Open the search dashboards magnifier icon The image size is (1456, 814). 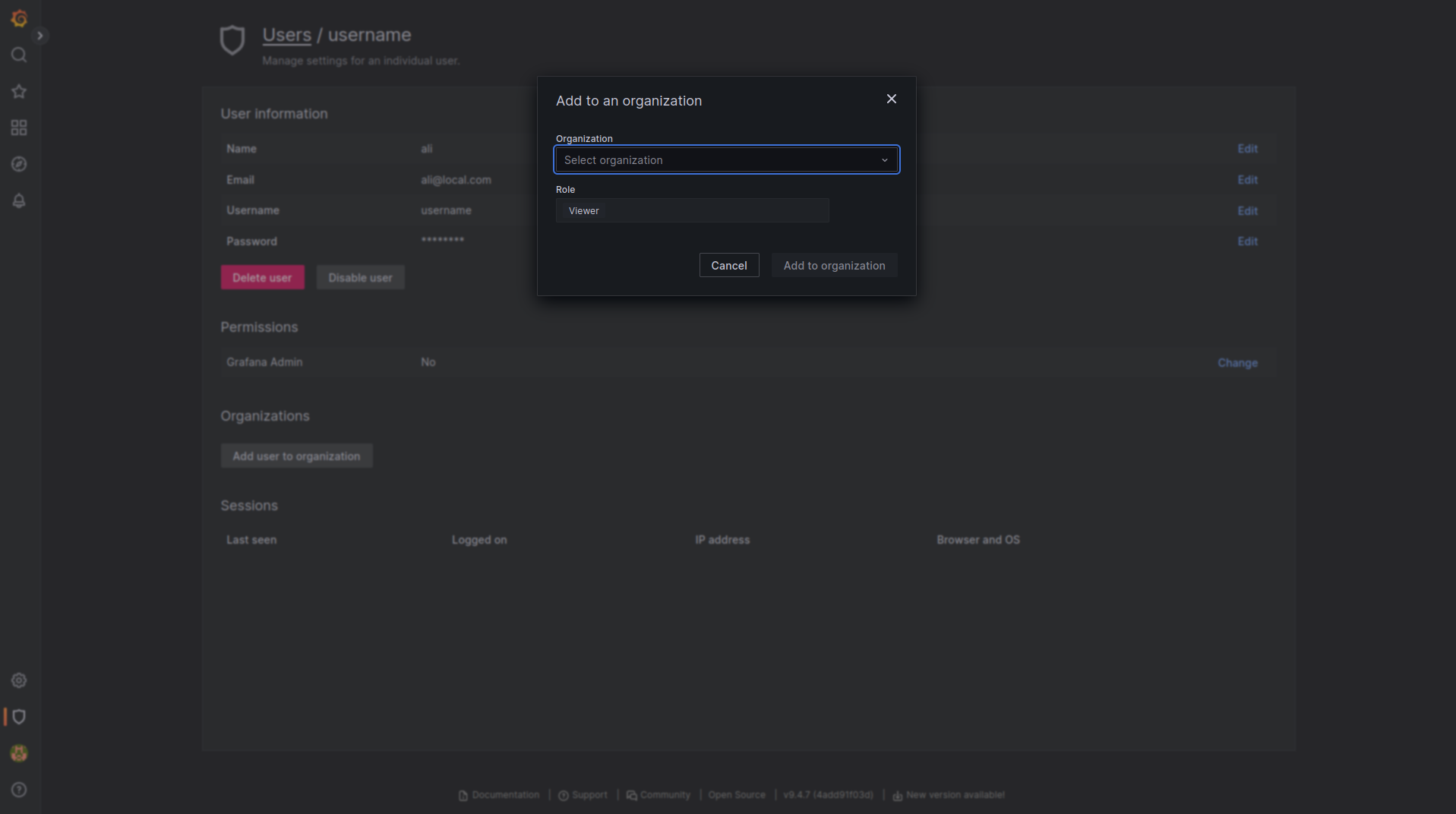click(x=19, y=55)
